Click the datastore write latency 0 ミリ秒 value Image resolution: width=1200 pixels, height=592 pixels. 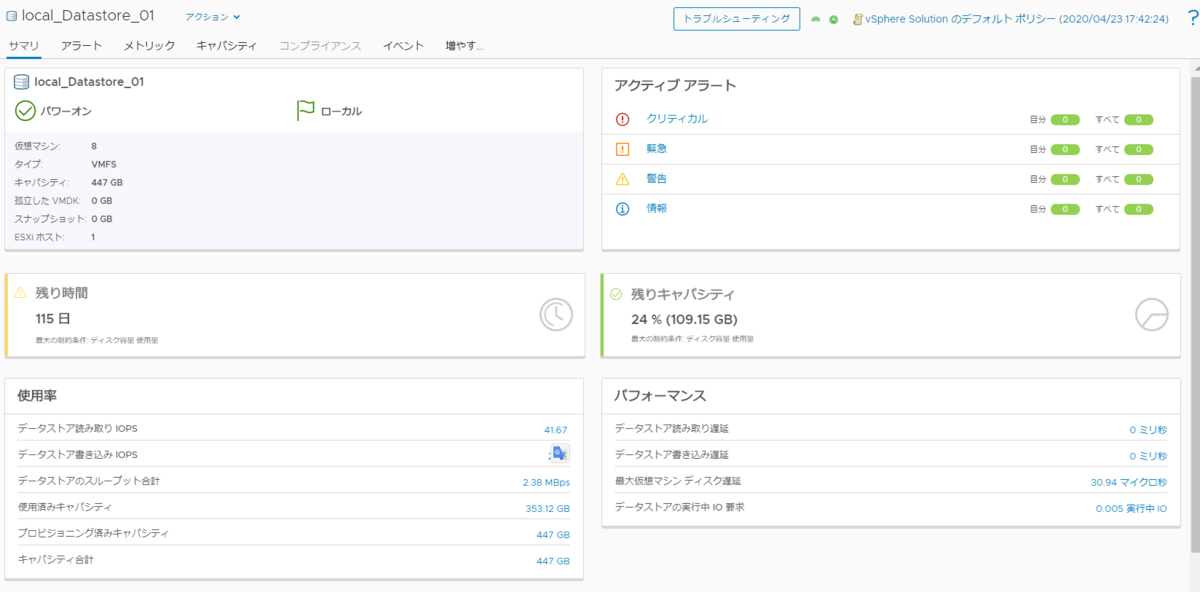coord(1148,456)
